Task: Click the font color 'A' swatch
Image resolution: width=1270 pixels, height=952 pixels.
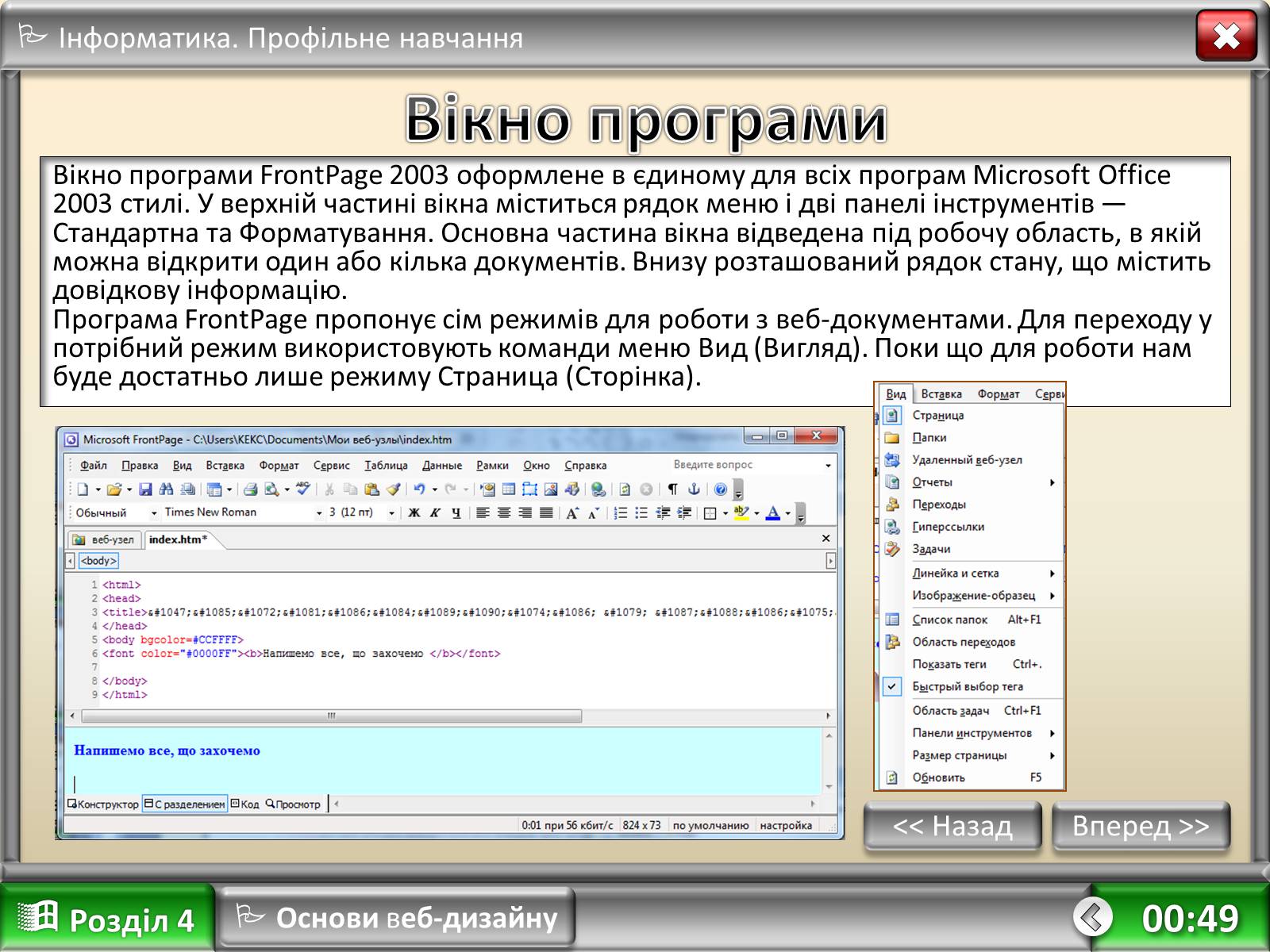Action: pos(772,513)
